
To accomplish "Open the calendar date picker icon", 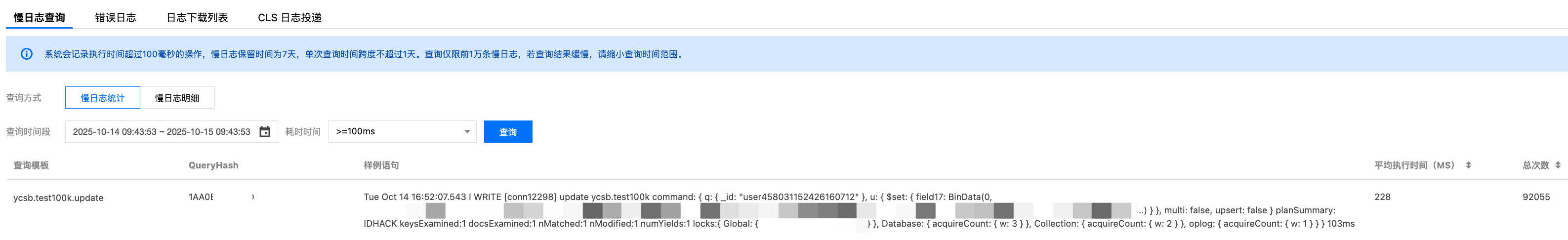I will pyautogui.click(x=265, y=131).
